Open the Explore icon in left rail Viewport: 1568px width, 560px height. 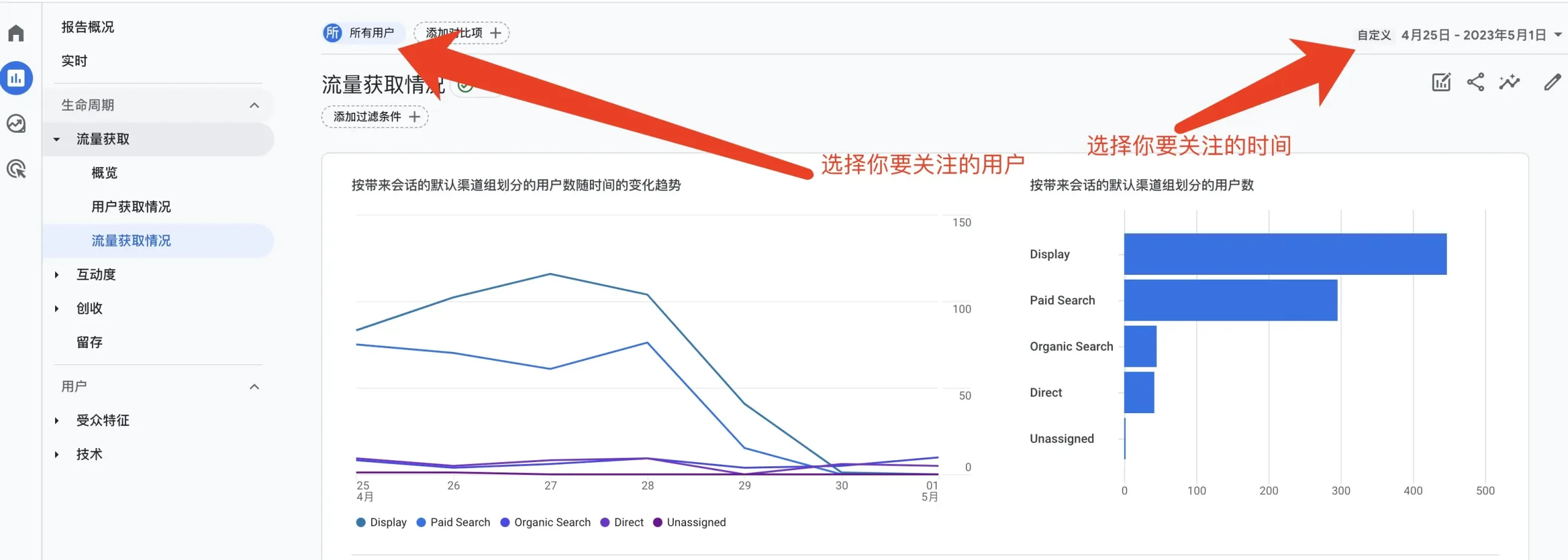click(x=16, y=124)
